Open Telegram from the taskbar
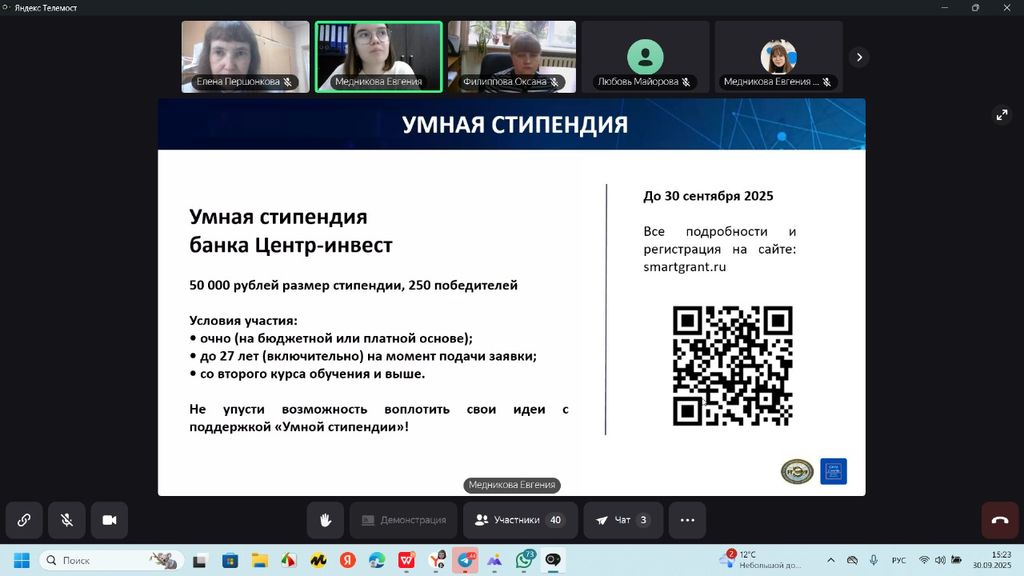 pyautogui.click(x=465, y=560)
